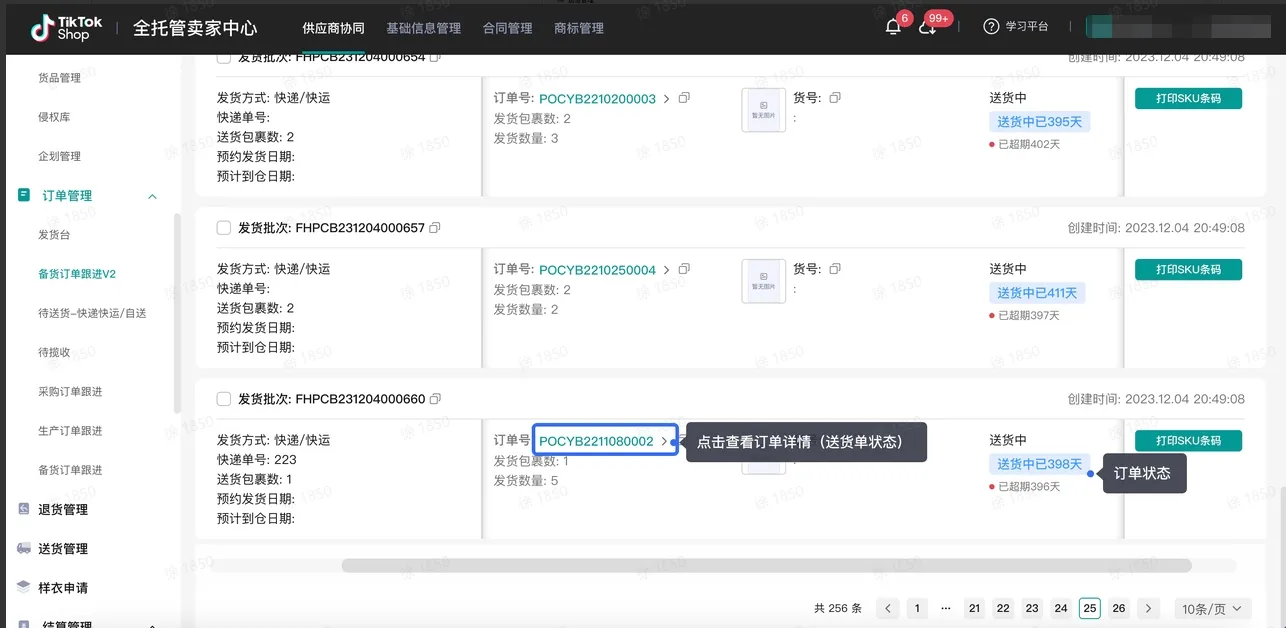Click the 送货中已398天 status tag
Image resolution: width=1286 pixels, height=628 pixels.
[x=1039, y=464]
